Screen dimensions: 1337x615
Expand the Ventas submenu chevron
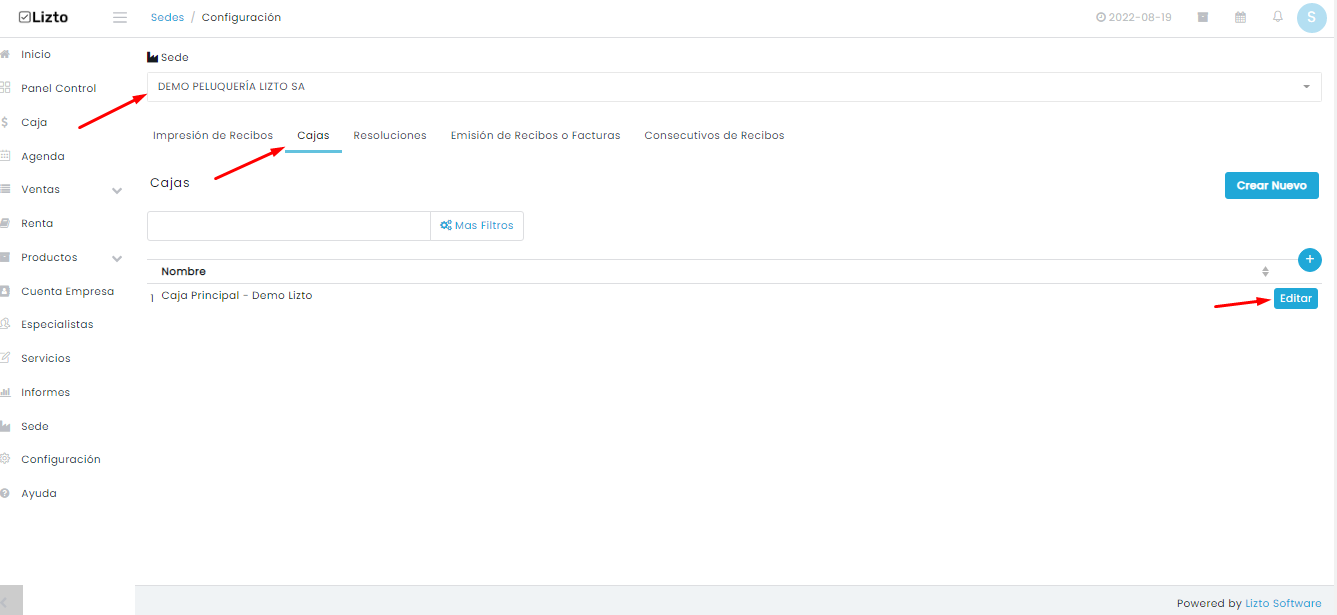tap(117, 190)
